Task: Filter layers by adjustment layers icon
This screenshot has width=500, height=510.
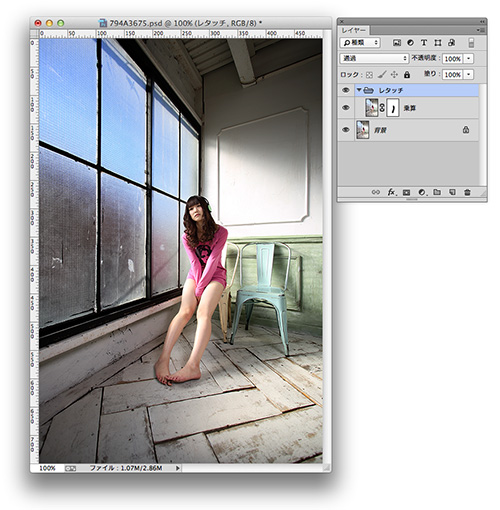Action: pyautogui.click(x=410, y=43)
